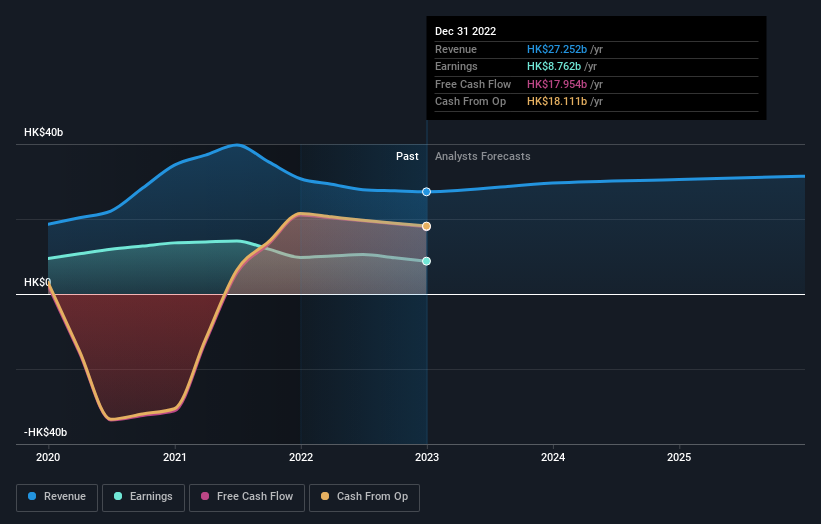Toggle the Cash From Op legend button
Screen dimensions: 821x524
(364, 497)
